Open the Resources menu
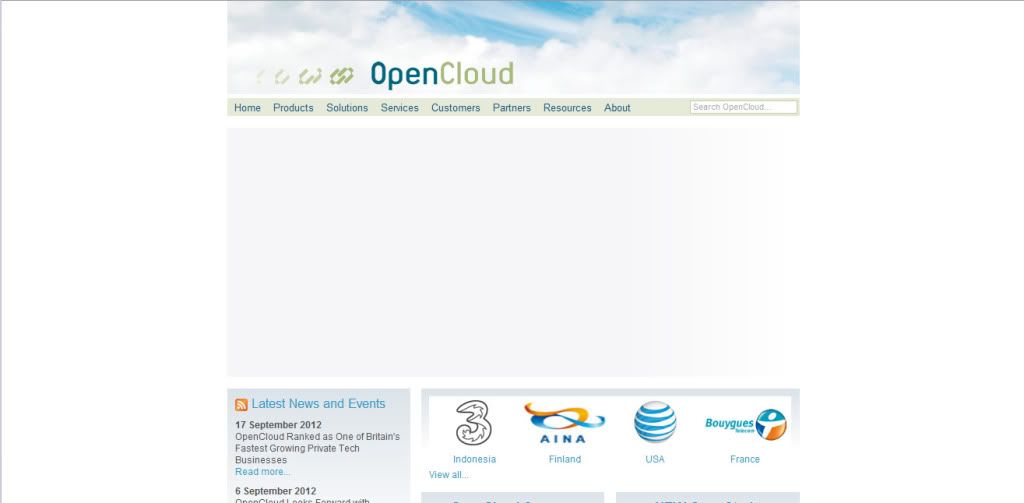Viewport: 1024px width, 503px height. coord(567,108)
